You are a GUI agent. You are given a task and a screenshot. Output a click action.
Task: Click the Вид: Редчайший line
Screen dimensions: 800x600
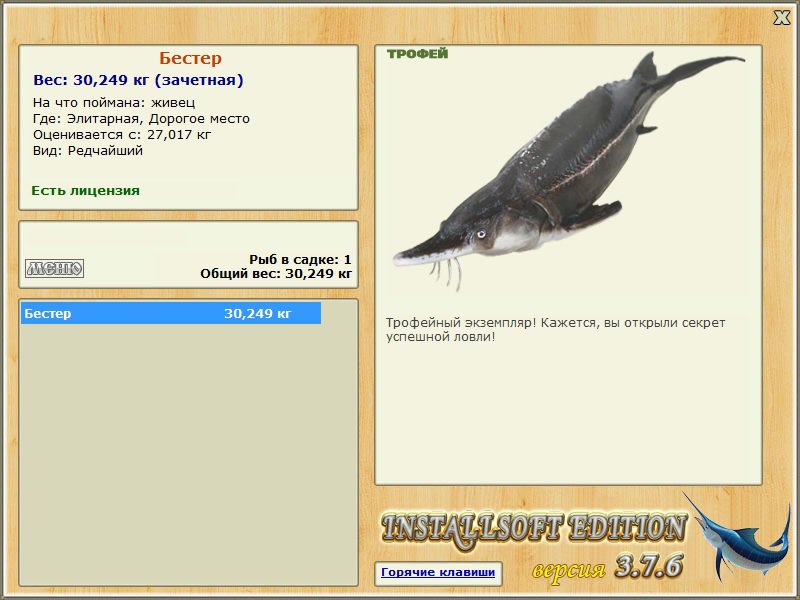pyautogui.click(x=88, y=151)
